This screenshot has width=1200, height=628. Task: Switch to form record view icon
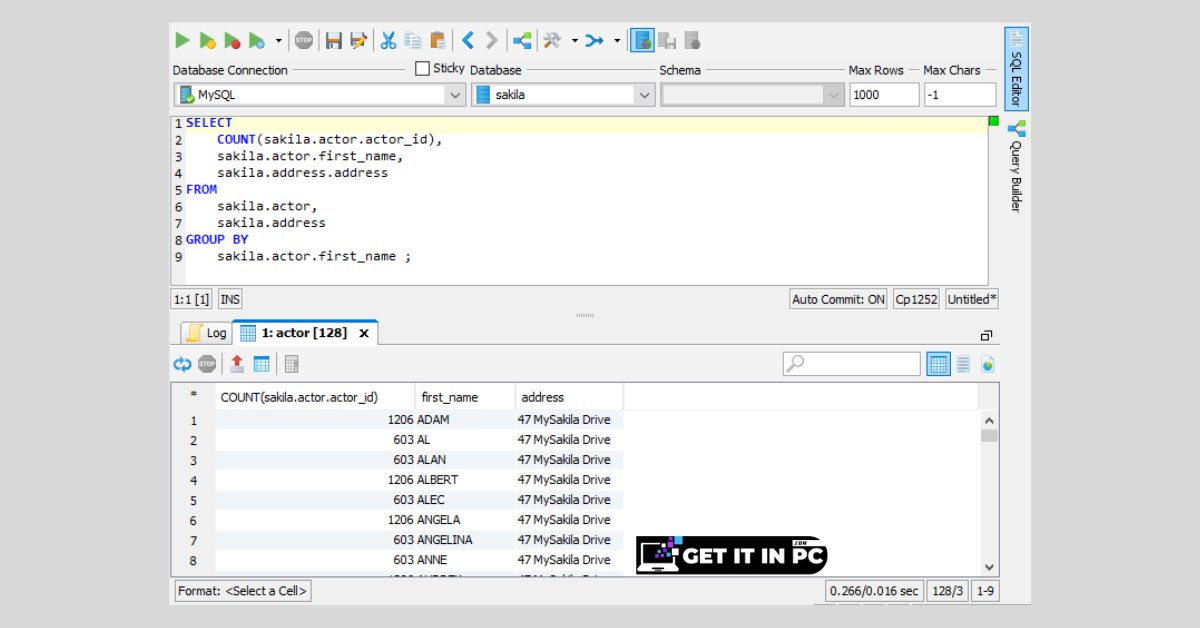[x=963, y=364]
